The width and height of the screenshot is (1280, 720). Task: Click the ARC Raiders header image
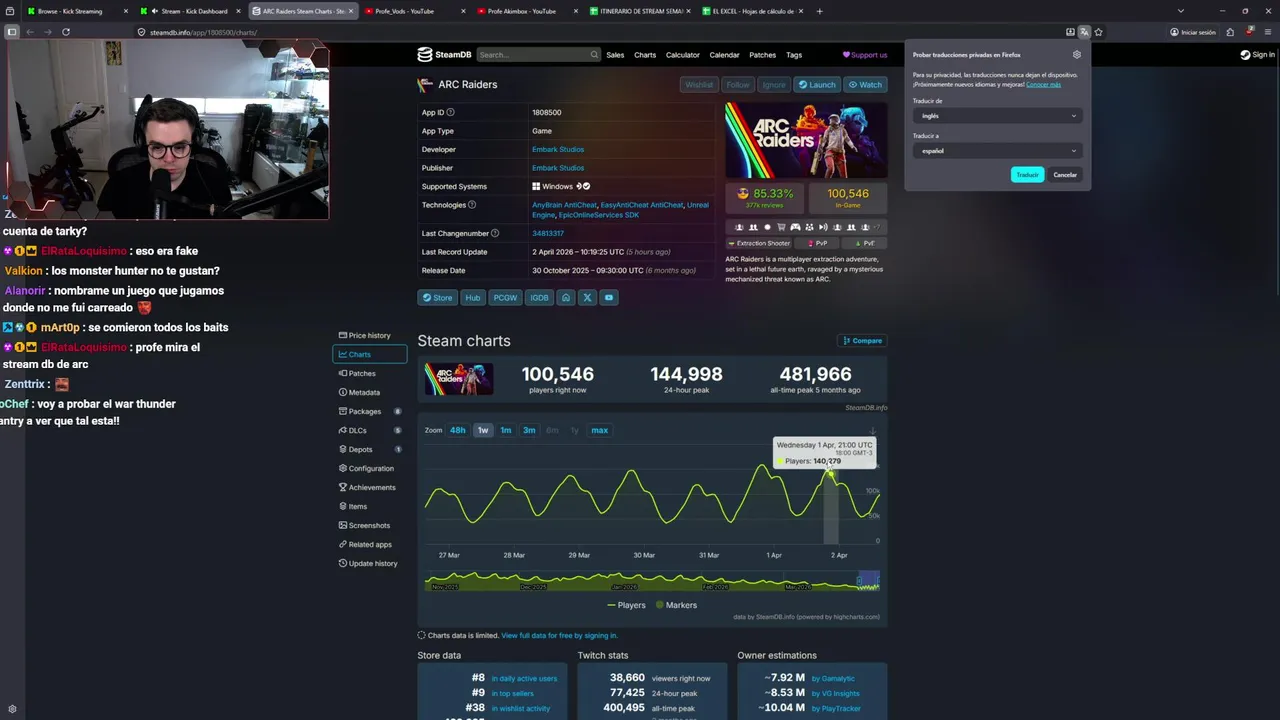(x=806, y=140)
